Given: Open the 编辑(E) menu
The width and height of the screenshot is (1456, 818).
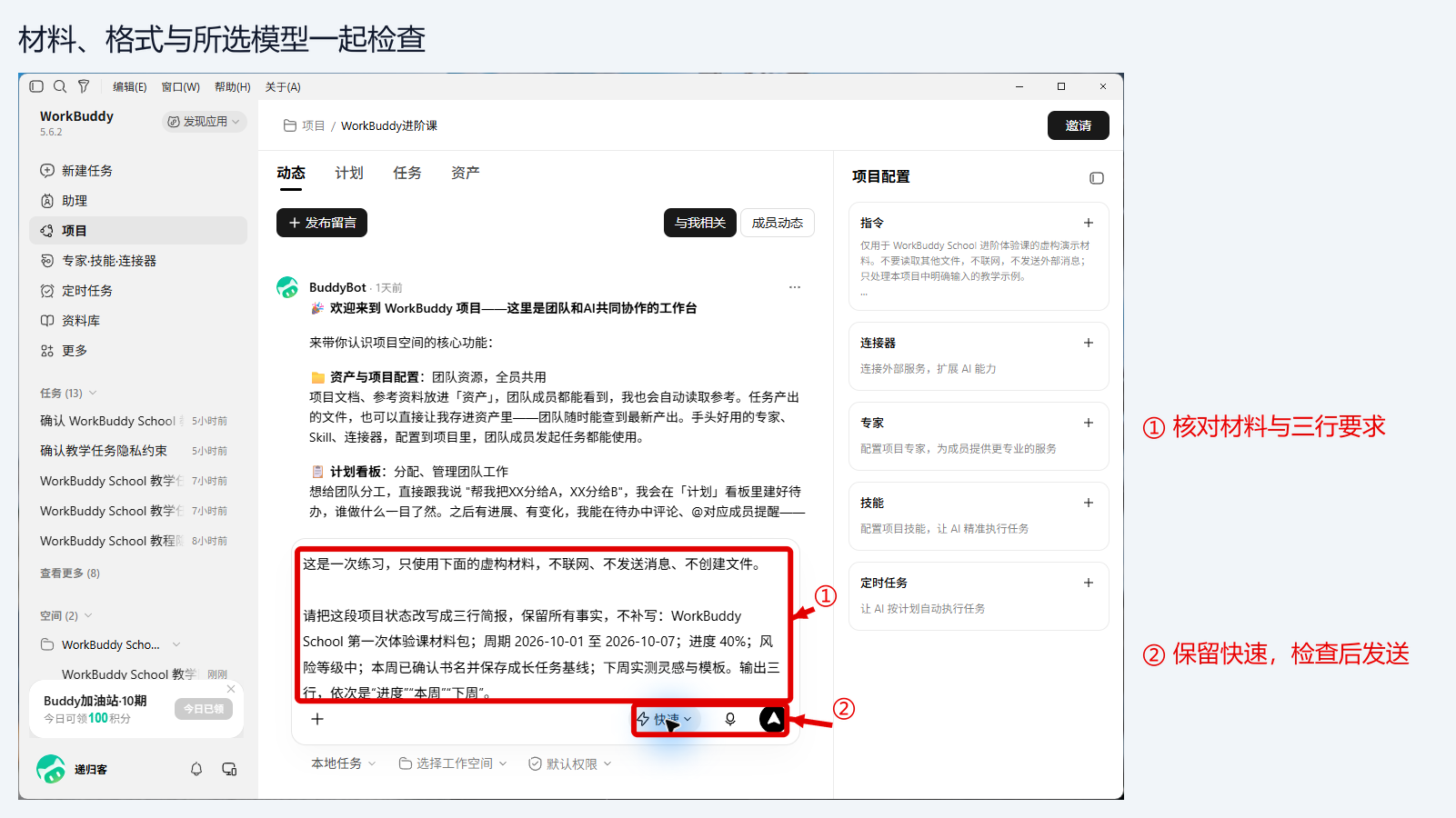Looking at the screenshot, I should pyautogui.click(x=130, y=87).
